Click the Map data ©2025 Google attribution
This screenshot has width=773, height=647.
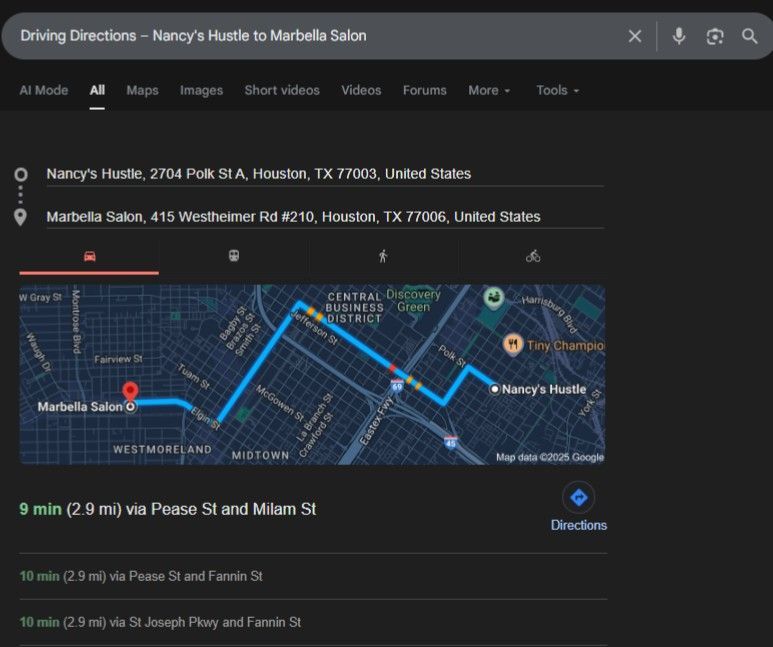coord(550,457)
